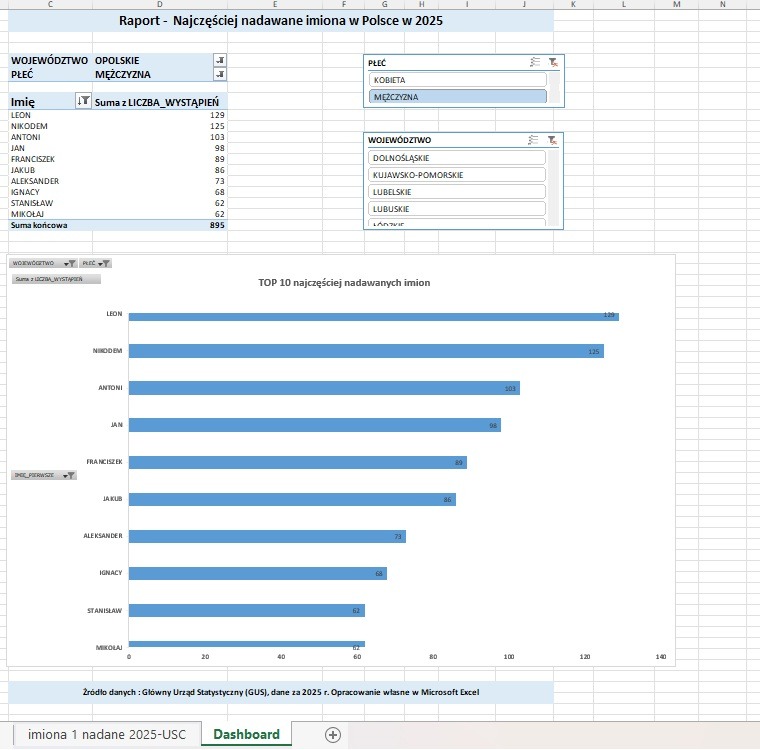
Task: Open WOJEWÓDZTWO chart field button
Action: coord(43,263)
